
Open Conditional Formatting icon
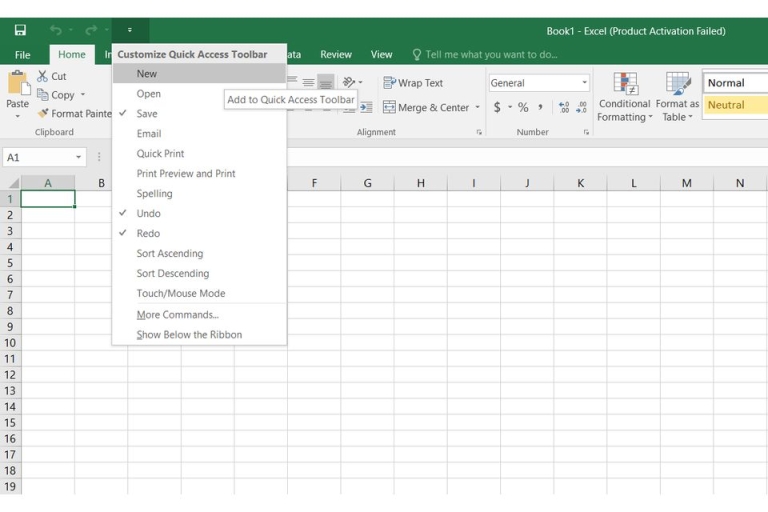tap(625, 84)
